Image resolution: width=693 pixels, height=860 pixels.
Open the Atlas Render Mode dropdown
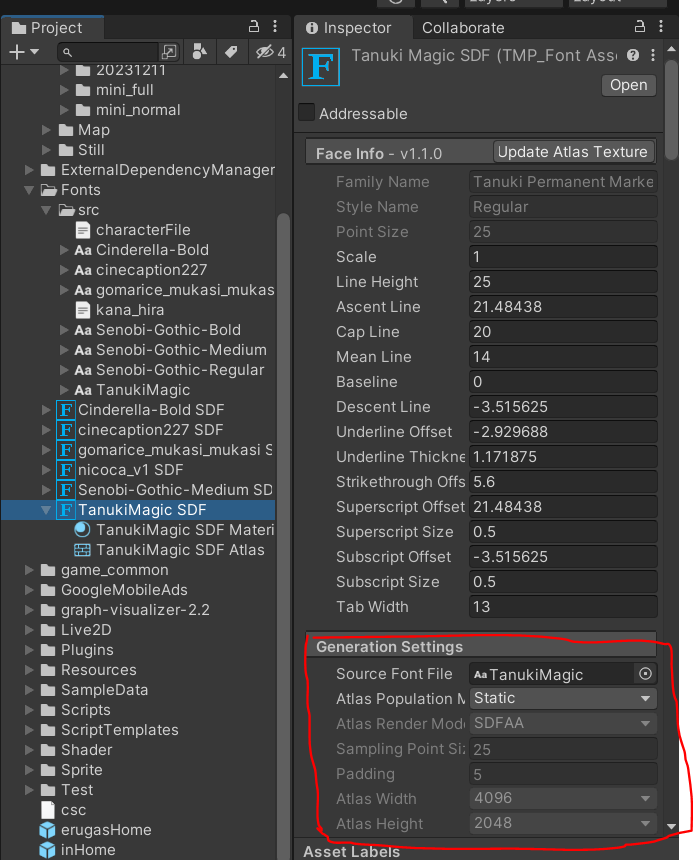coord(563,723)
